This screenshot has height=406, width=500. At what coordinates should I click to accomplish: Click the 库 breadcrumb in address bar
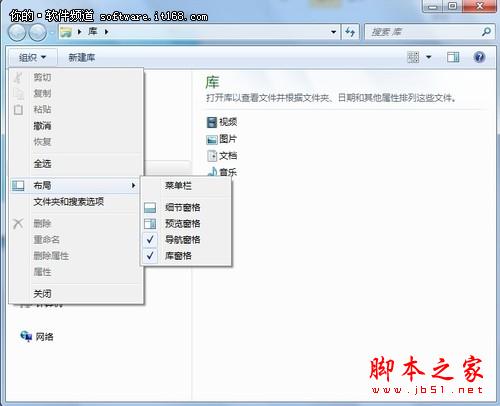click(93, 32)
